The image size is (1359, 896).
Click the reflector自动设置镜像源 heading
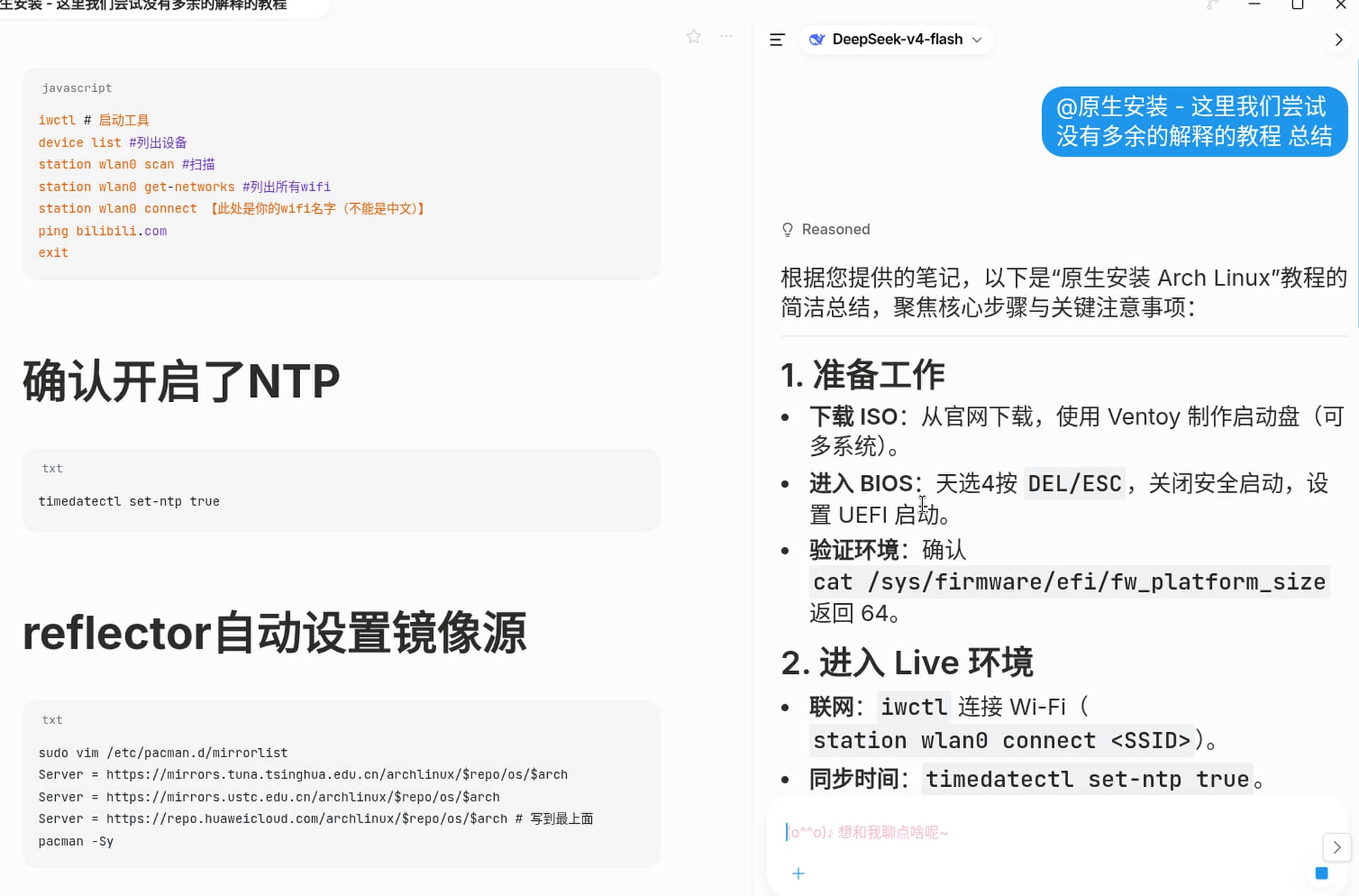click(275, 633)
